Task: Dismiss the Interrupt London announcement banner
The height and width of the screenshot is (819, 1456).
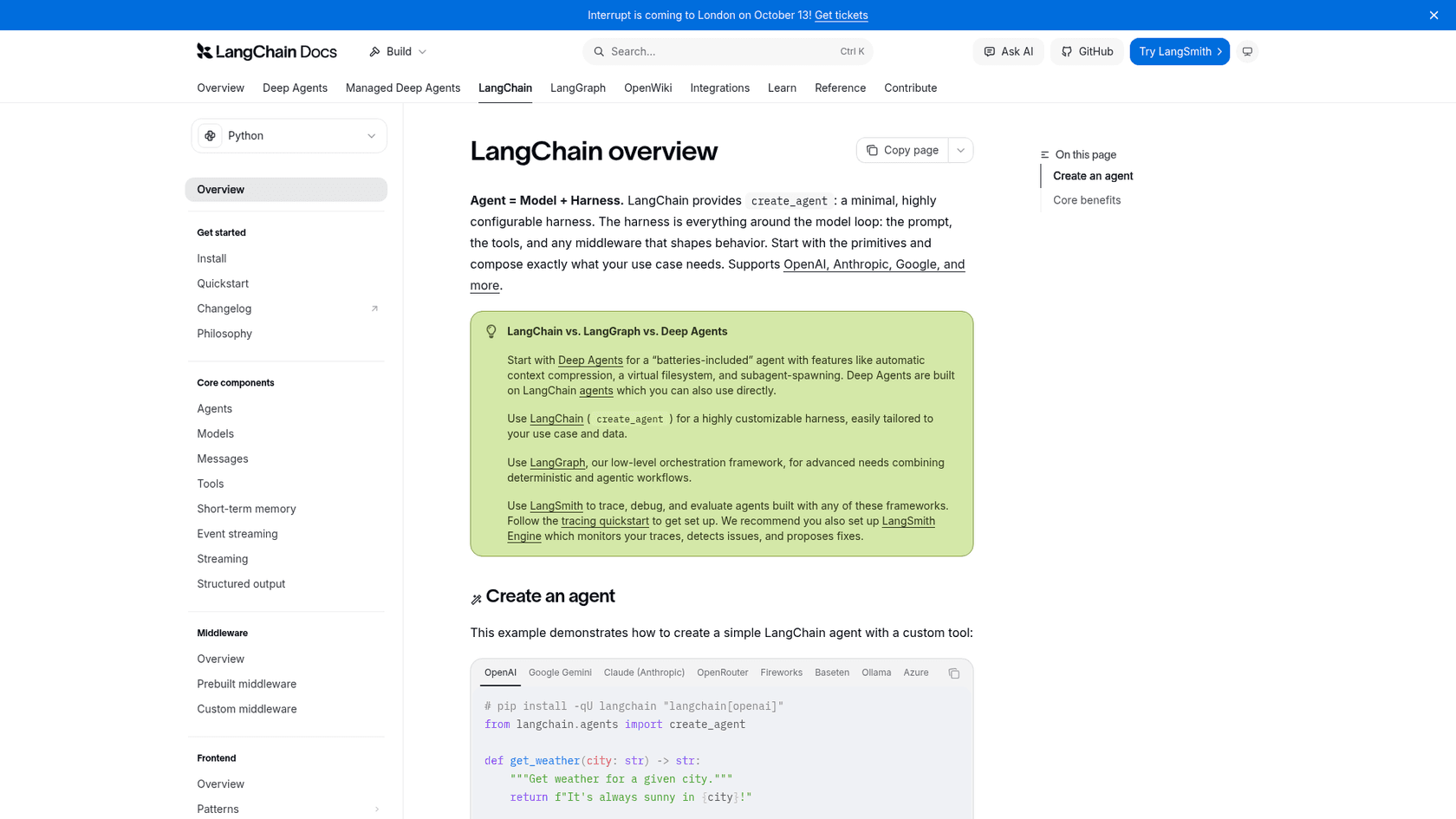Action: 1433,15
